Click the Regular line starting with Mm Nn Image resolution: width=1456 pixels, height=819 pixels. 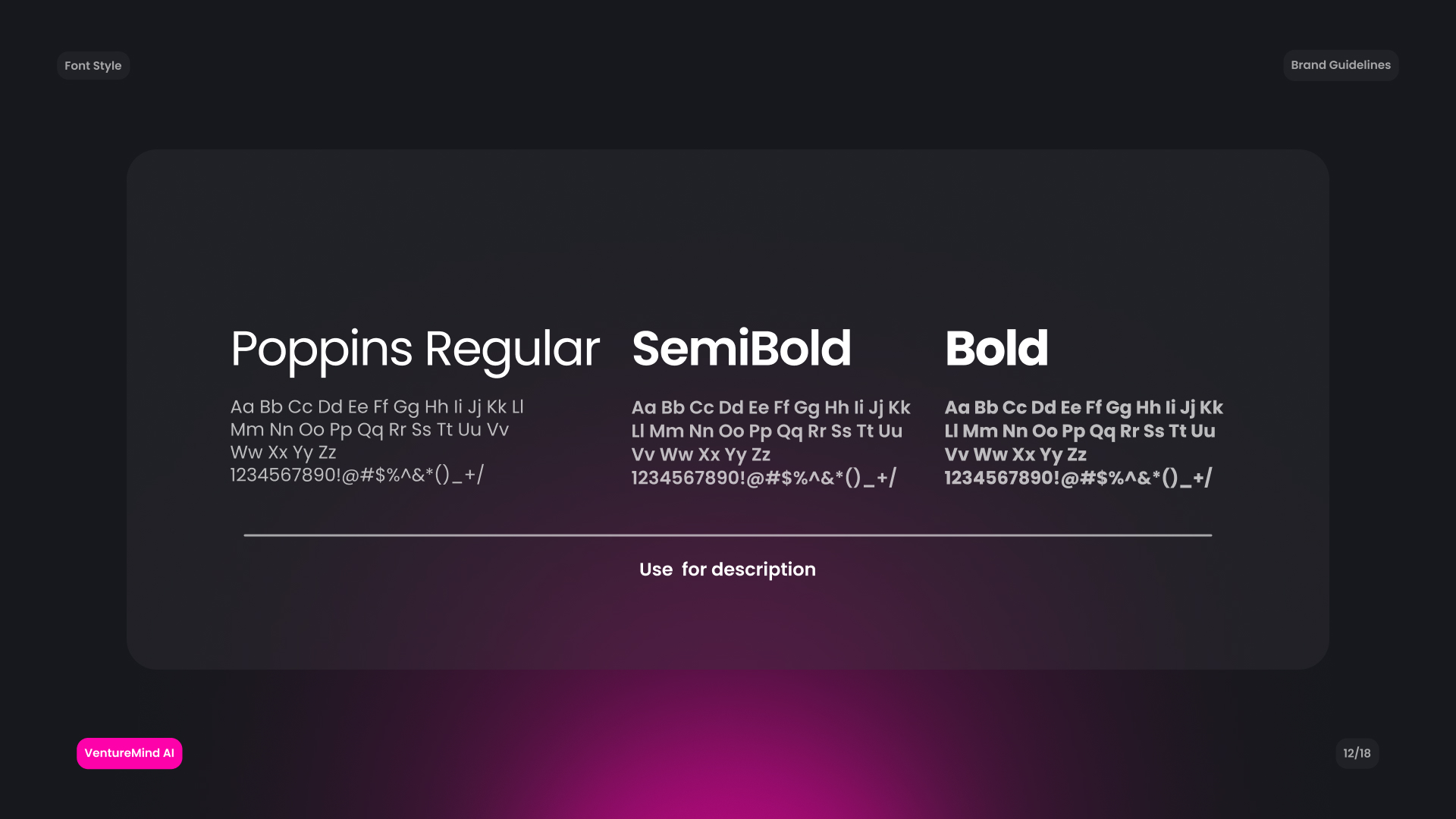pyautogui.click(x=369, y=430)
